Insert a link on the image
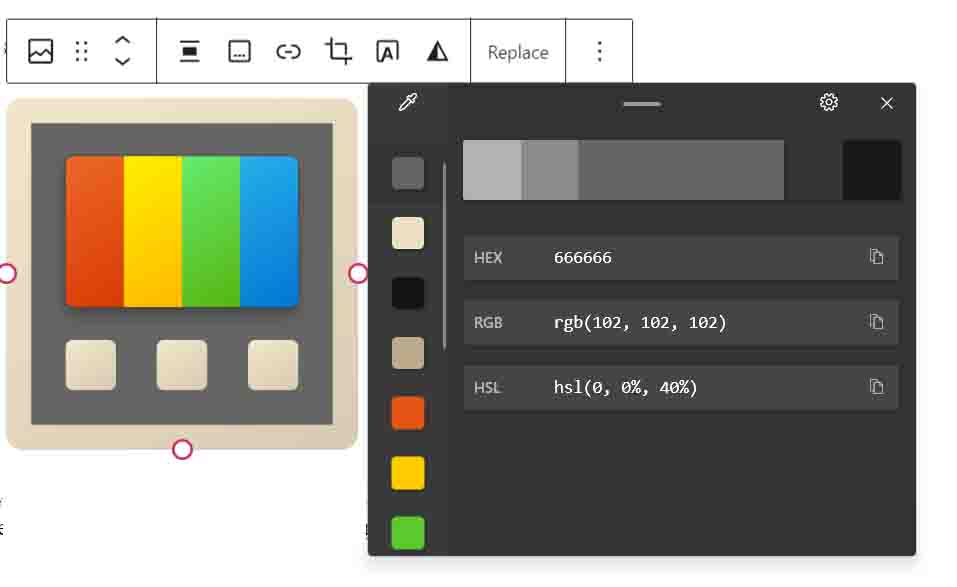 coord(289,50)
